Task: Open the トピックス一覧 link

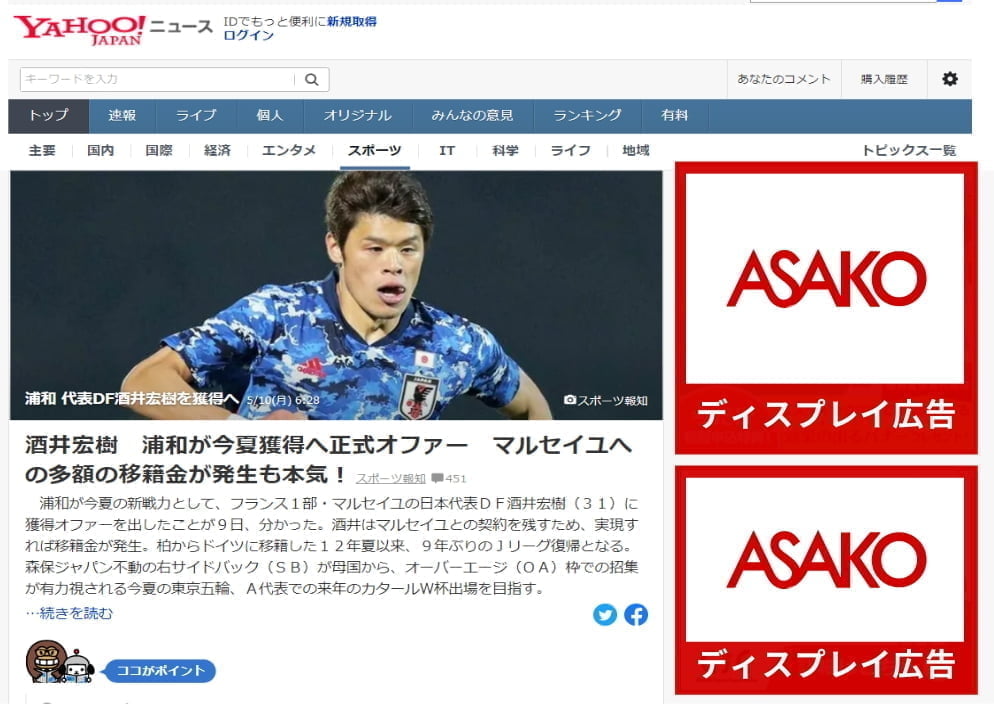Action: [x=908, y=151]
